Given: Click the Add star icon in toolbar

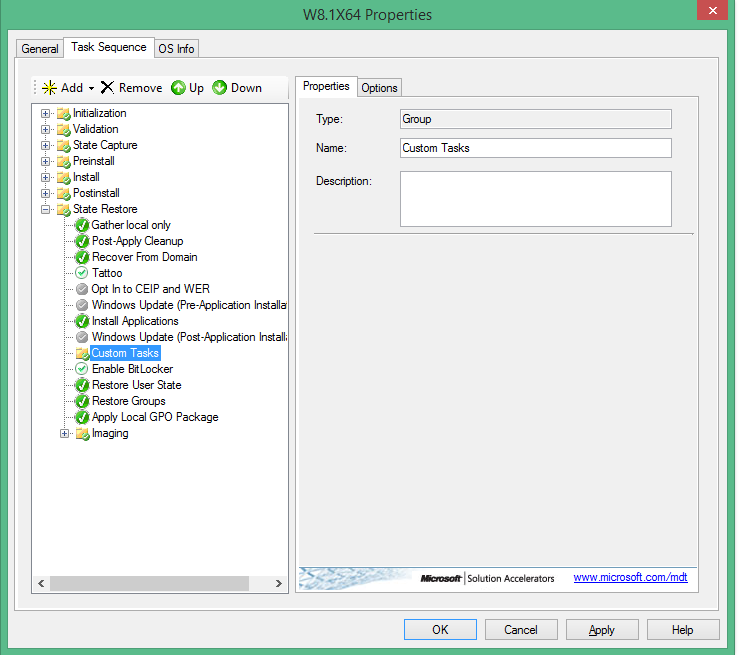Looking at the screenshot, I should click(49, 88).
